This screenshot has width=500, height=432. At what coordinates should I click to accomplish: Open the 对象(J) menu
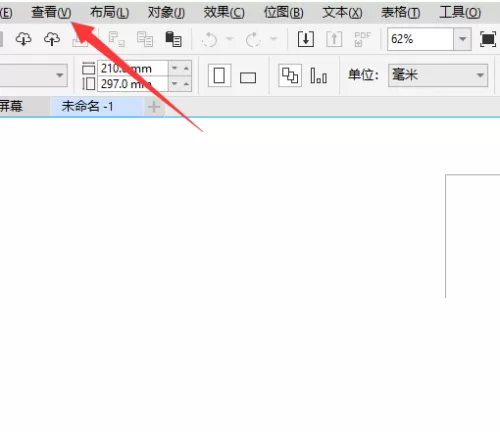(166, 13)
